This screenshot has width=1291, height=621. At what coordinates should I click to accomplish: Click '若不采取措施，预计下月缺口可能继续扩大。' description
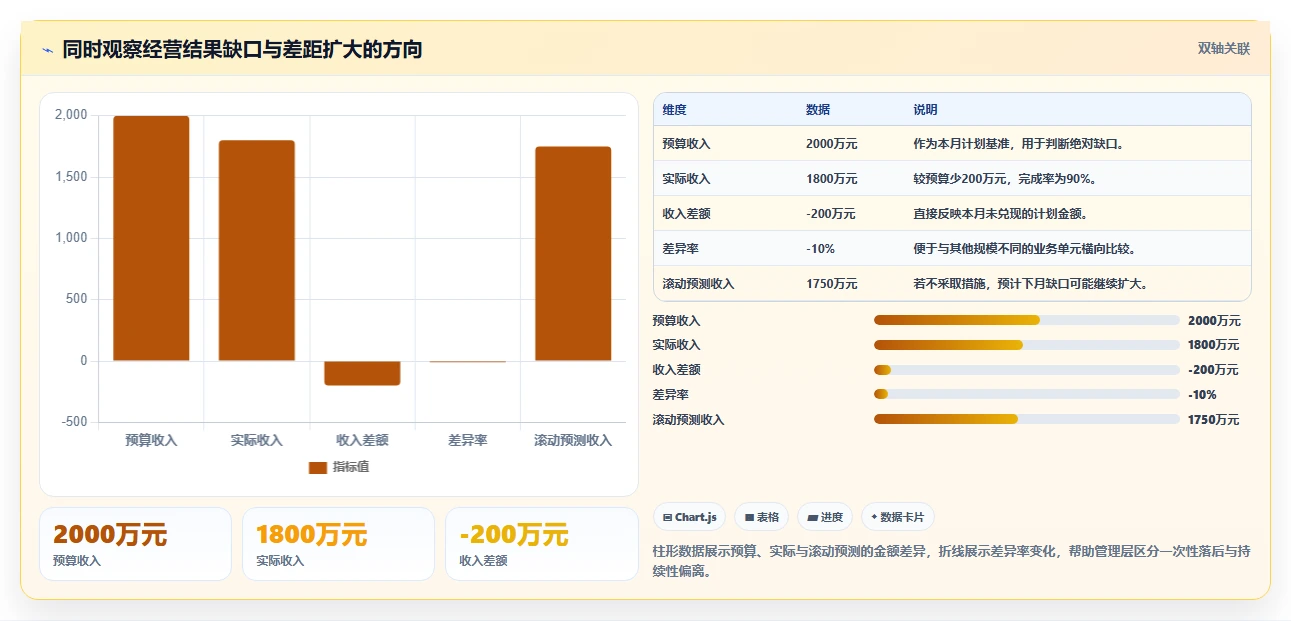coord(1032,284)
